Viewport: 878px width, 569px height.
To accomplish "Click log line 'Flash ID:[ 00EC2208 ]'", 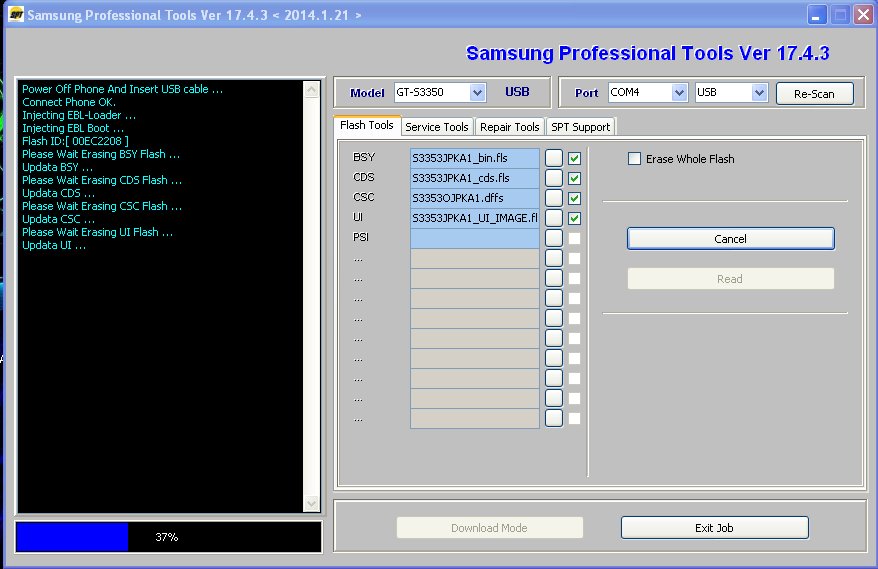I will pos(75,141).
